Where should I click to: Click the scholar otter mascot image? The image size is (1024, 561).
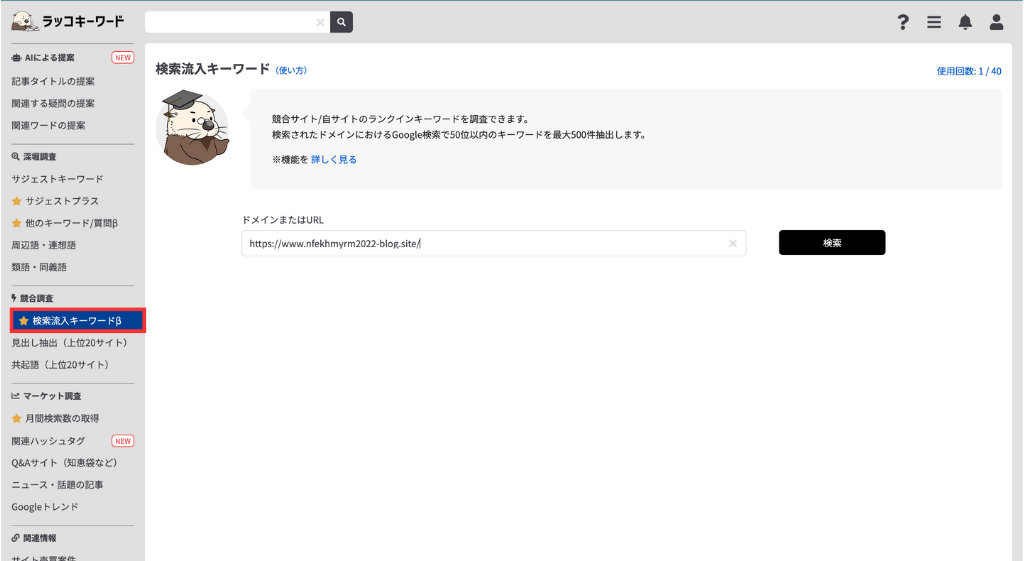pyautogui.click(x=193, y=128)
